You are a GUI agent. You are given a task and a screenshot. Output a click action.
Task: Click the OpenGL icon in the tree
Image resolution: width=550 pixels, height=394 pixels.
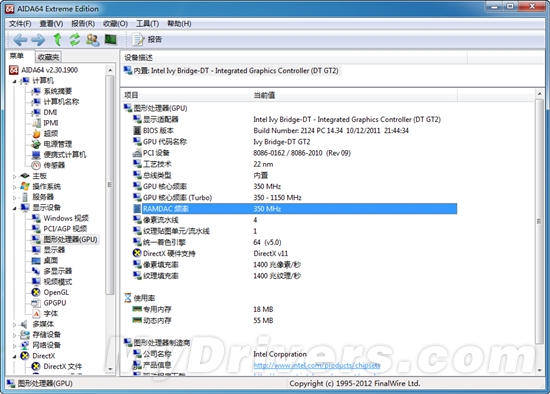[36, 292]
